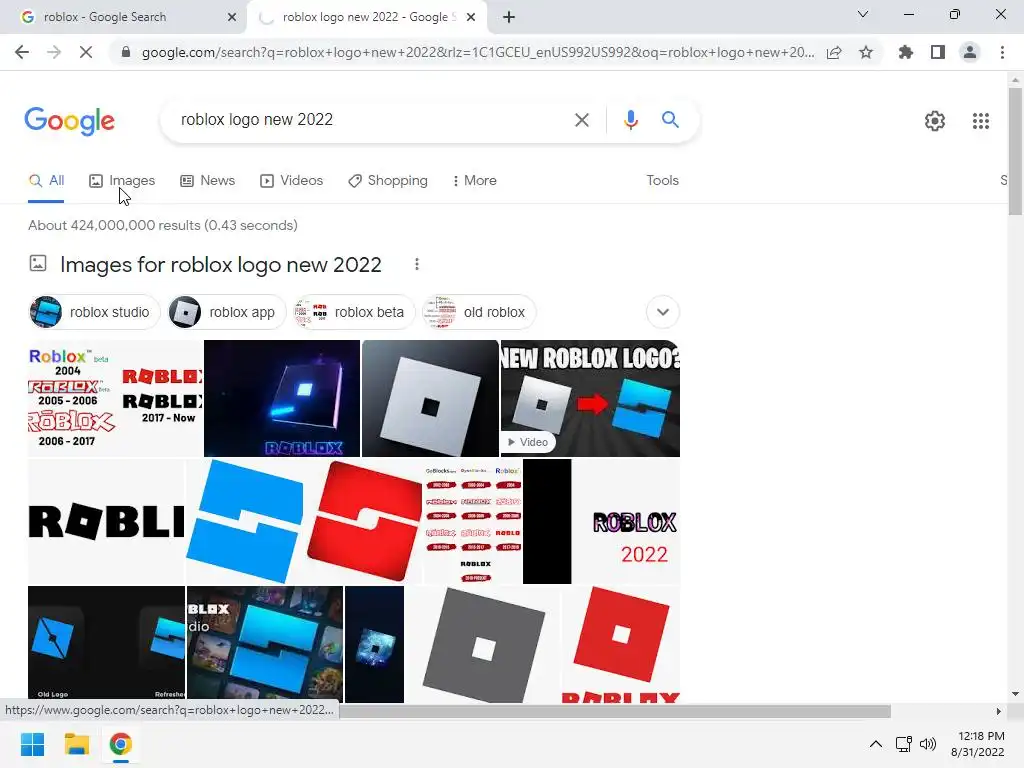The width and height of the screenshot is (1024, 768).
Task: Open 'Old Logo' vs refreshed comparison image
Action: tap(106, 644)
